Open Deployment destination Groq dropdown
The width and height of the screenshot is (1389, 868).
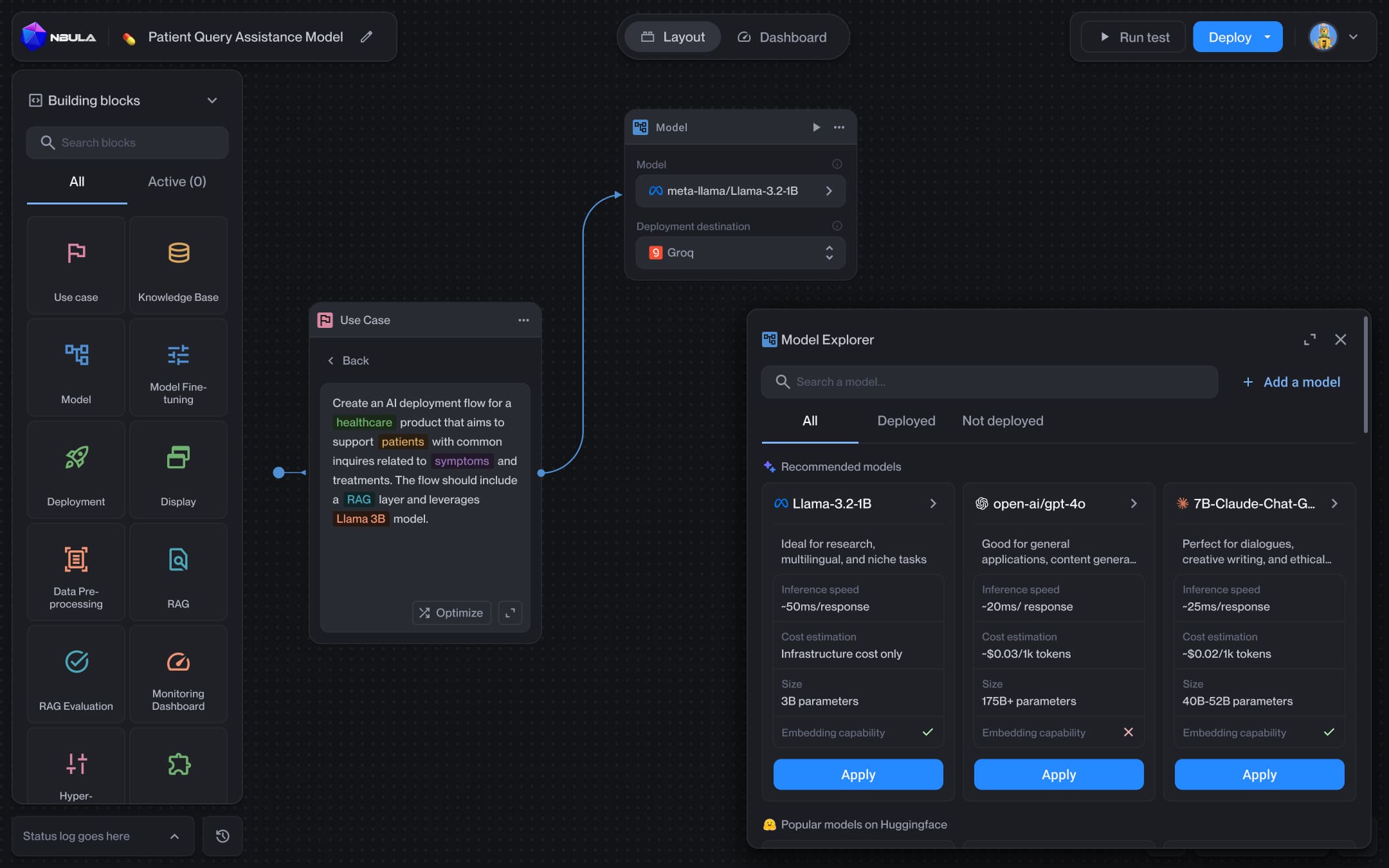pyautogui.click(x=740, y=253)
